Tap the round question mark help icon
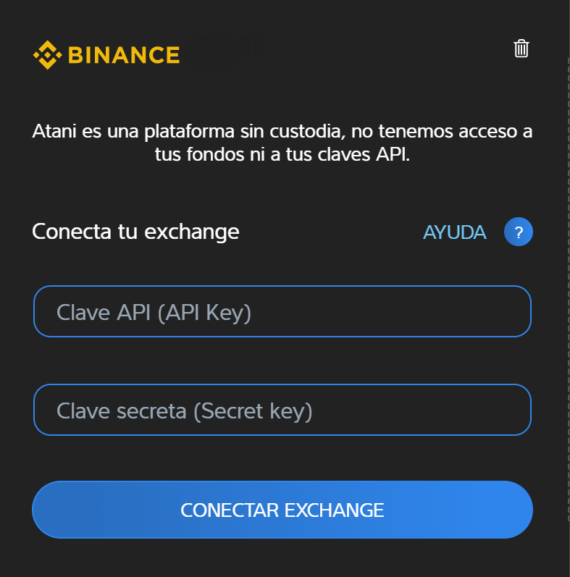The width and height of the screenshot is (570, 577). click(518, 232)
